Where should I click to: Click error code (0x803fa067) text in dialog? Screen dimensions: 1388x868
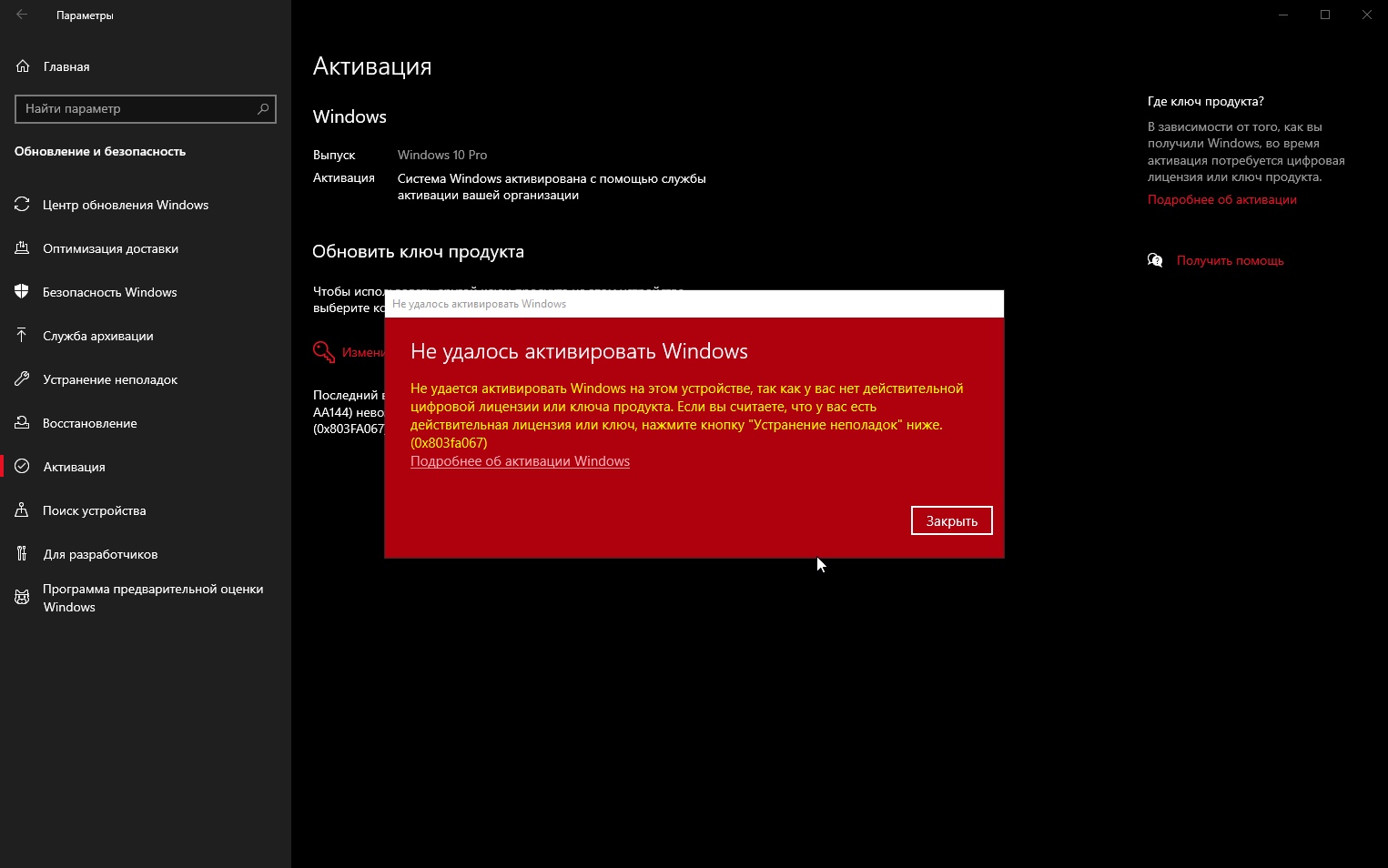click(x=449, y=443)
